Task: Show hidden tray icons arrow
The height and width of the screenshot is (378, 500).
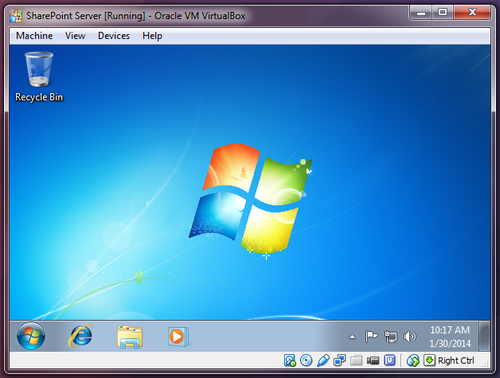Action: (352, 337)
